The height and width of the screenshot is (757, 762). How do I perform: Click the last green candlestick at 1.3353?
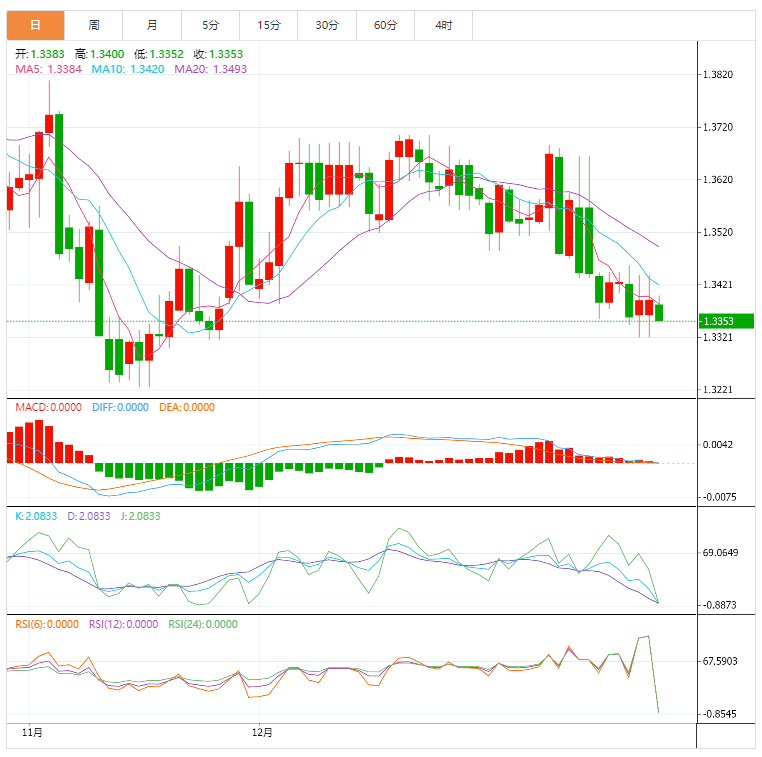click(659, 312)
